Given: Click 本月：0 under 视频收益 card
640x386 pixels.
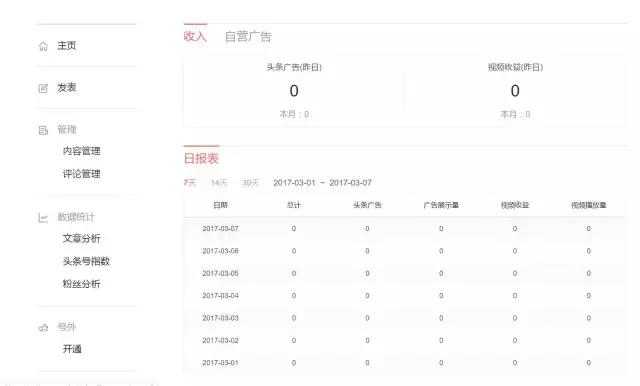Looking at the screenshot, I should 515,114.
